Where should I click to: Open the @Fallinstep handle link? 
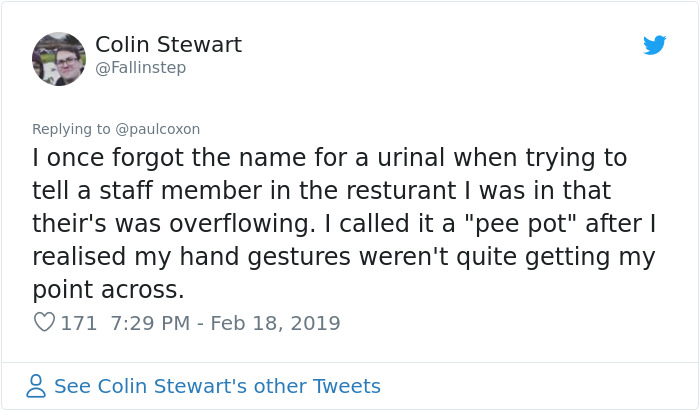[x=140, y=68]
